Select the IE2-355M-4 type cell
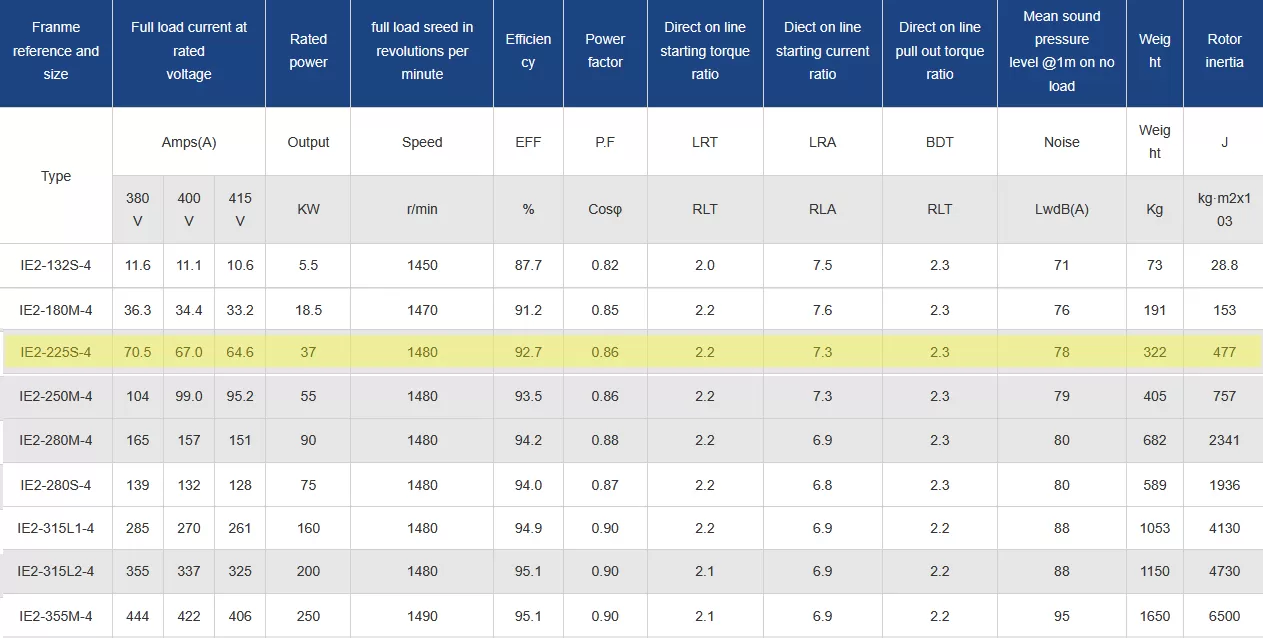Screen dimensions: 1263x638 point(56,616)
